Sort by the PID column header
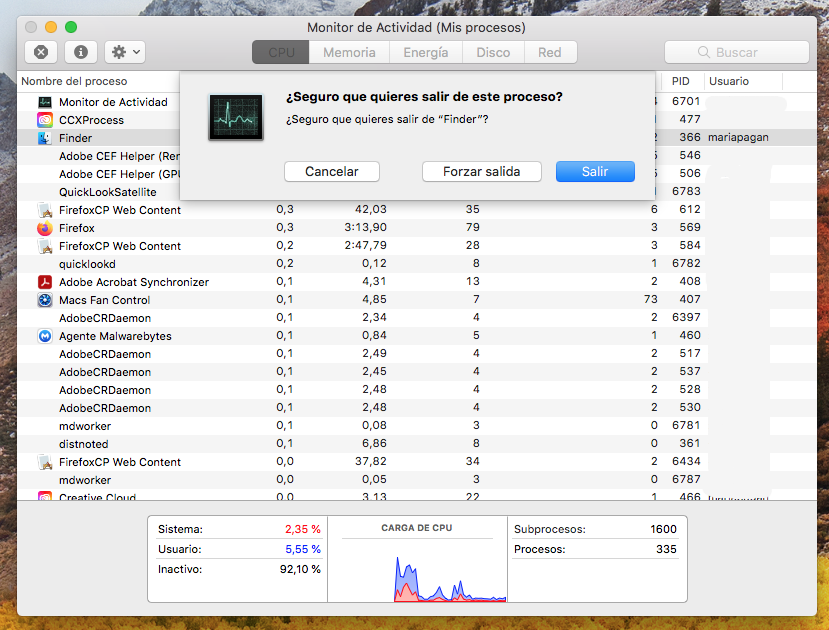This screenshot has height=630, width=829. 680,81
